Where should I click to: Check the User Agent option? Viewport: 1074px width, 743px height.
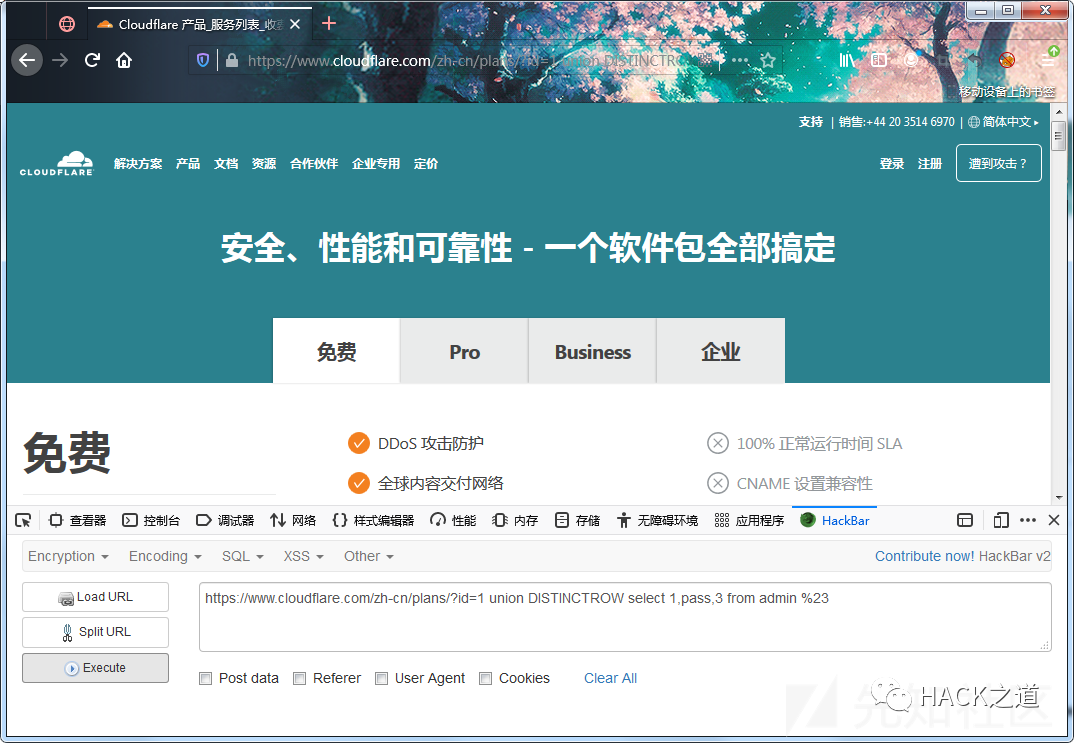(x=382, y=679)
